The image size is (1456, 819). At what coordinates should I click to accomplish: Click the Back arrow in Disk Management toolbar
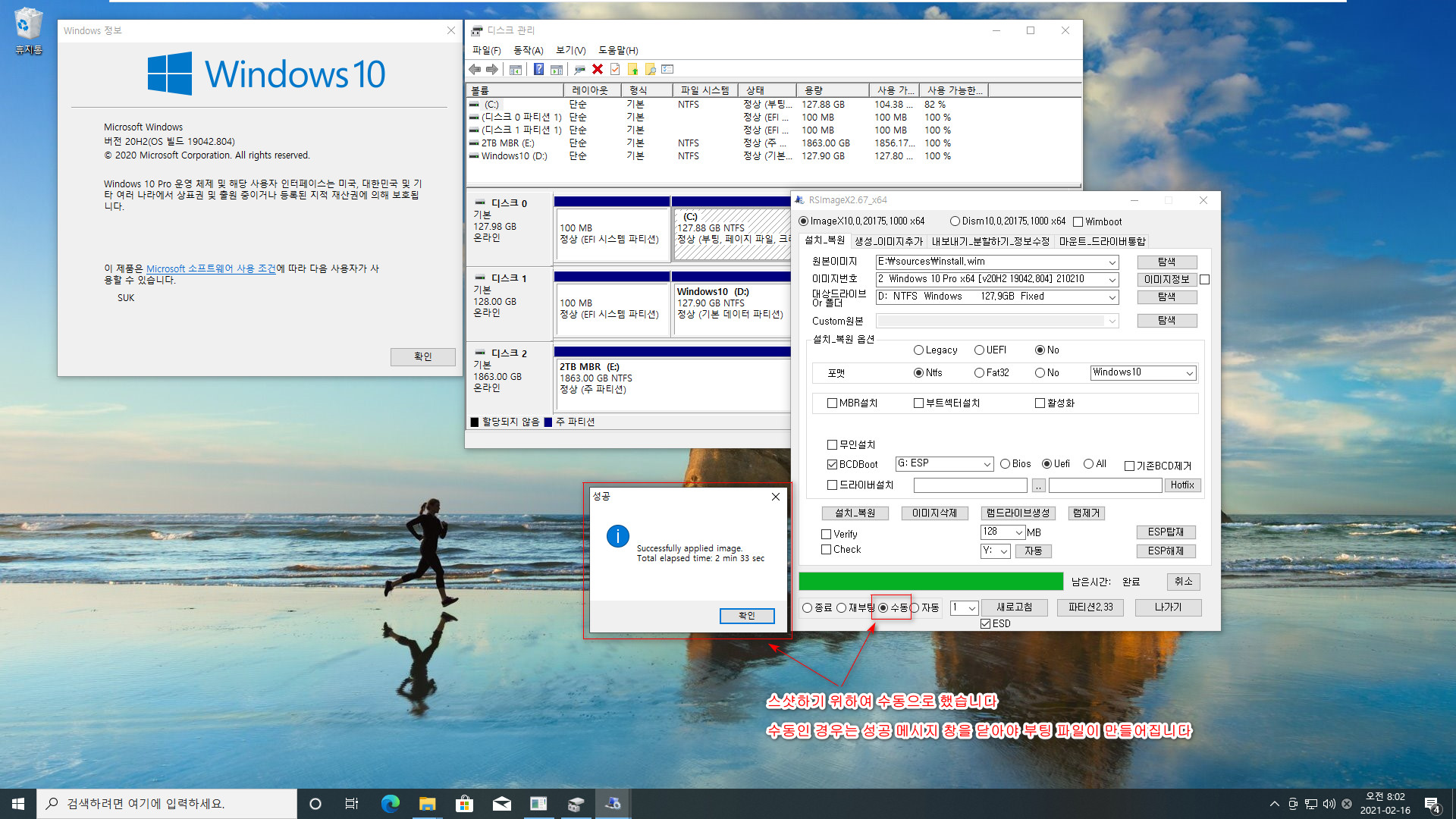coord(475,69)
